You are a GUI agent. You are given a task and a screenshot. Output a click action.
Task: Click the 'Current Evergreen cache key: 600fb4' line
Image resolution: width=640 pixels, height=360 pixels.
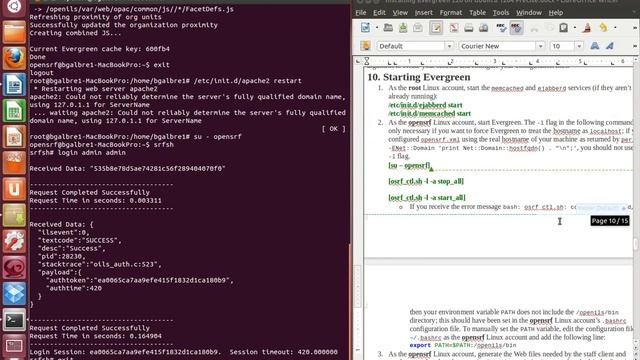pyautogui.click(x=100, y=49)
